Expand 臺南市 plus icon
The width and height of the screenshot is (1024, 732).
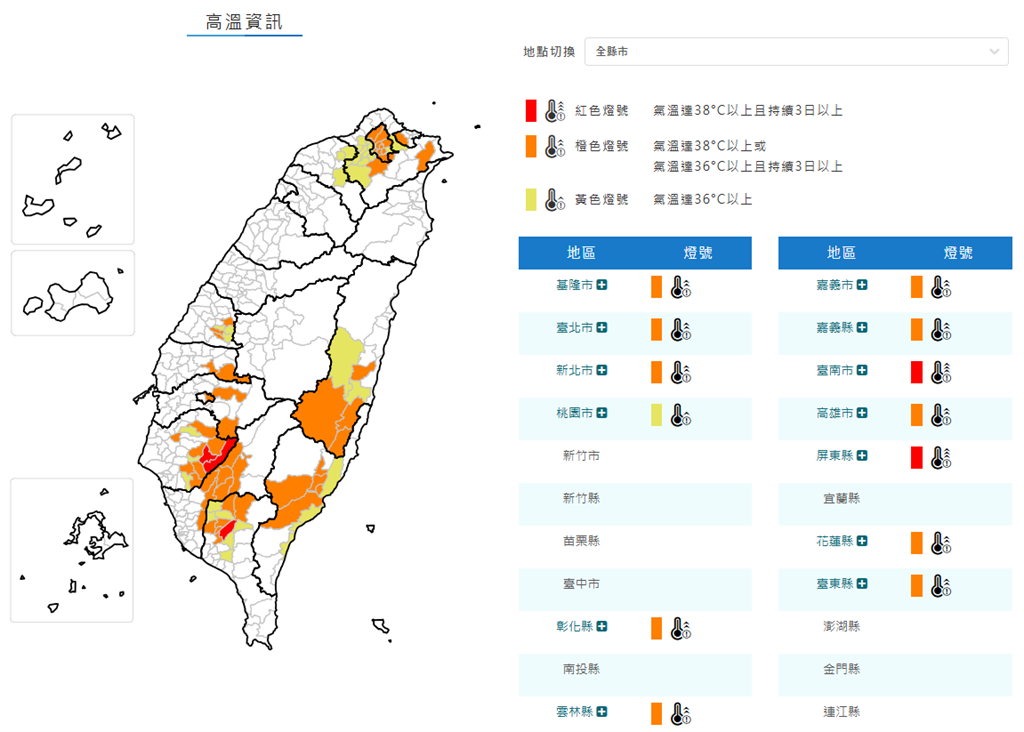coord(862,370)
